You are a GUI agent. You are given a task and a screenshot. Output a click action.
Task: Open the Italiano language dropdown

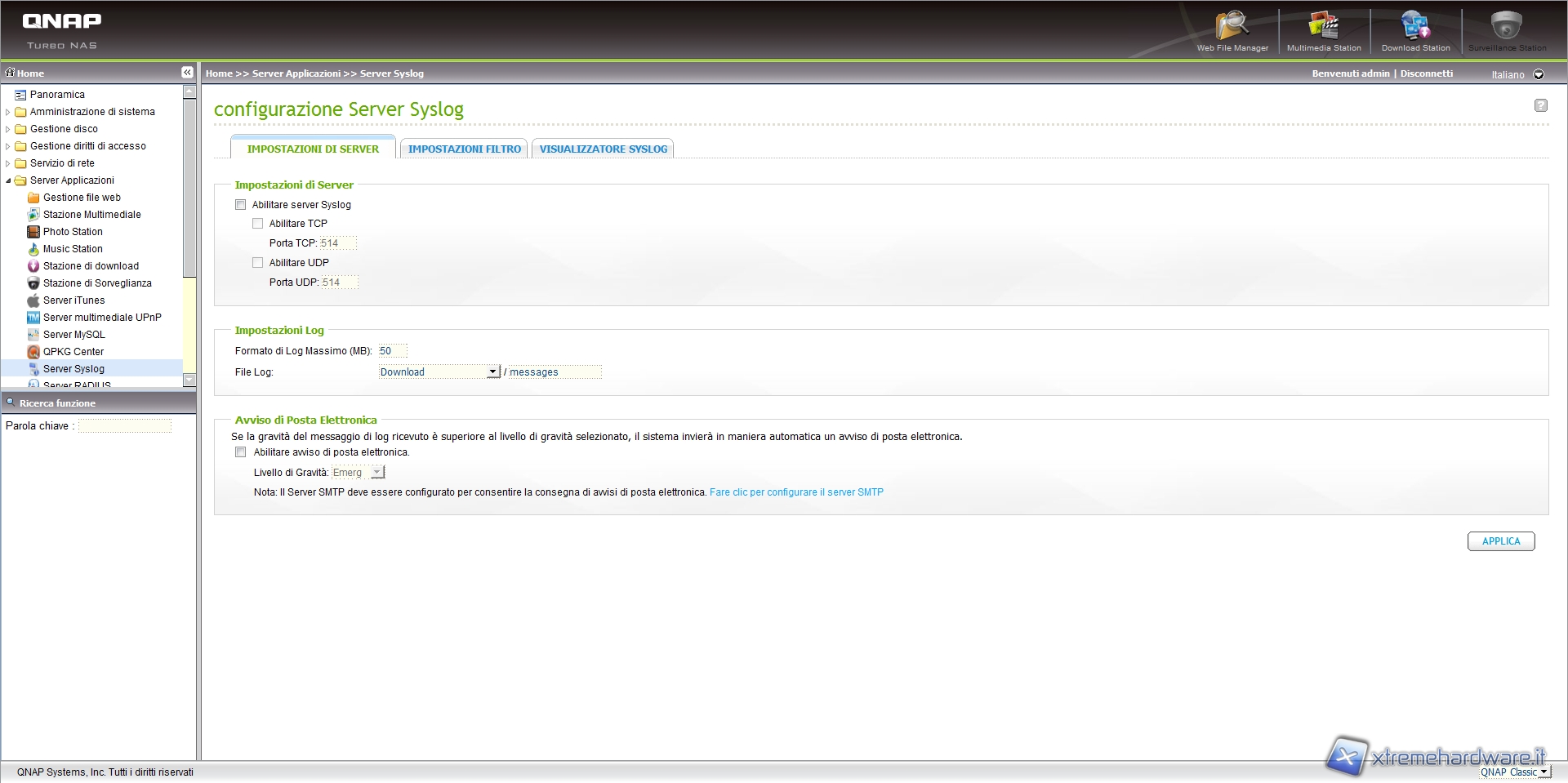click(x=1539, y=74)
